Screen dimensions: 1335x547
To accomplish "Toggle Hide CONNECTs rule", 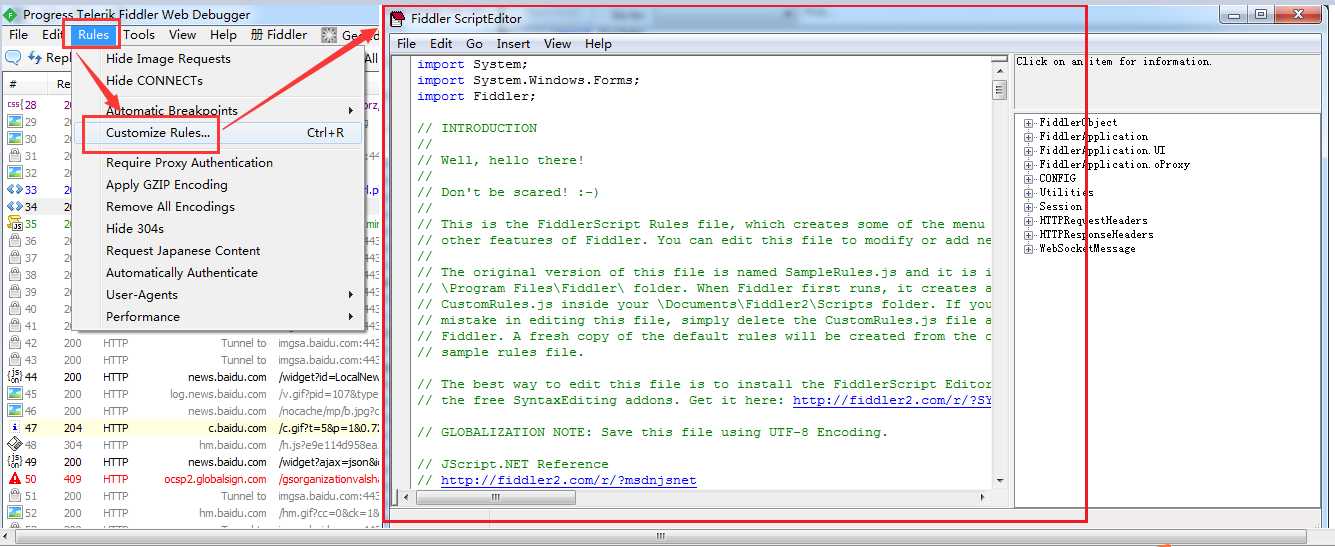I will click(x=154, y=81).
